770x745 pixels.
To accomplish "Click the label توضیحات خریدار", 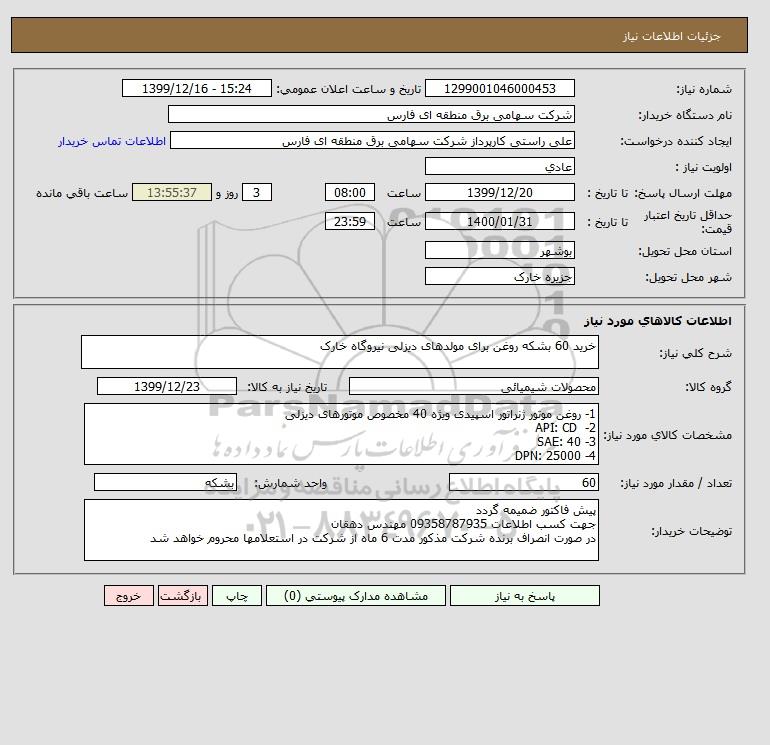I will coord(691,531).
